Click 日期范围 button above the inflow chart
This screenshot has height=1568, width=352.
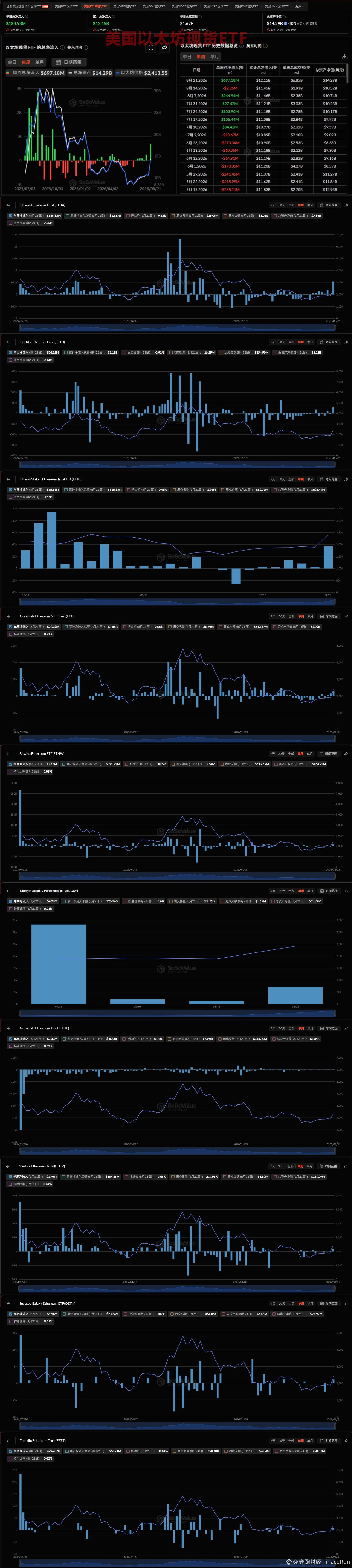(69, 62)
